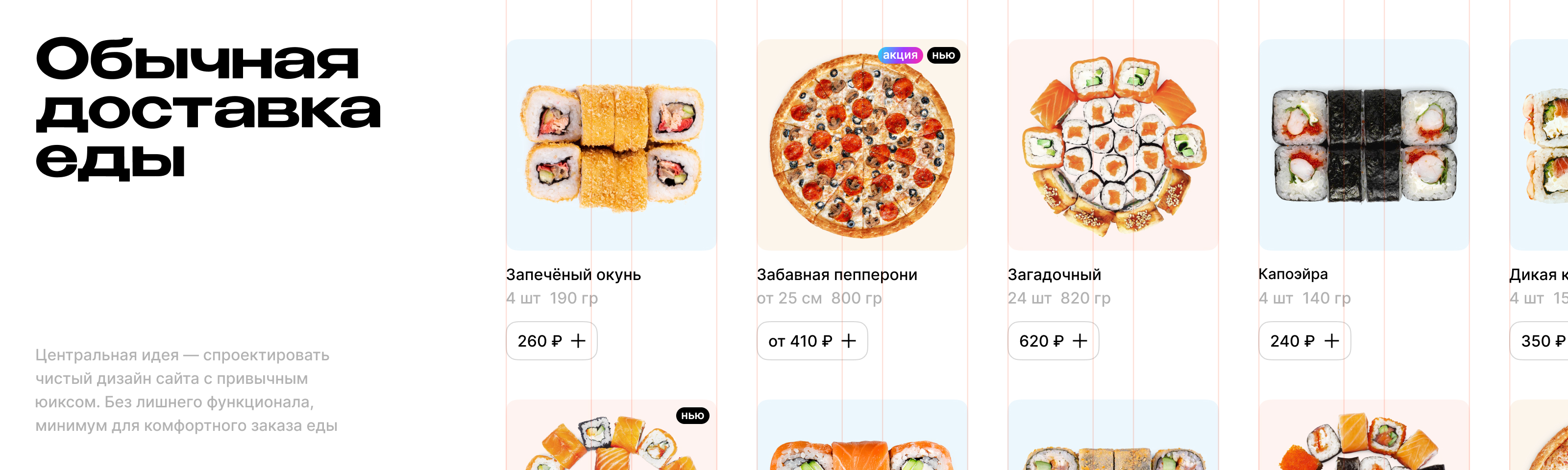Click the Капоэйра product title

tap(1293, 274)
